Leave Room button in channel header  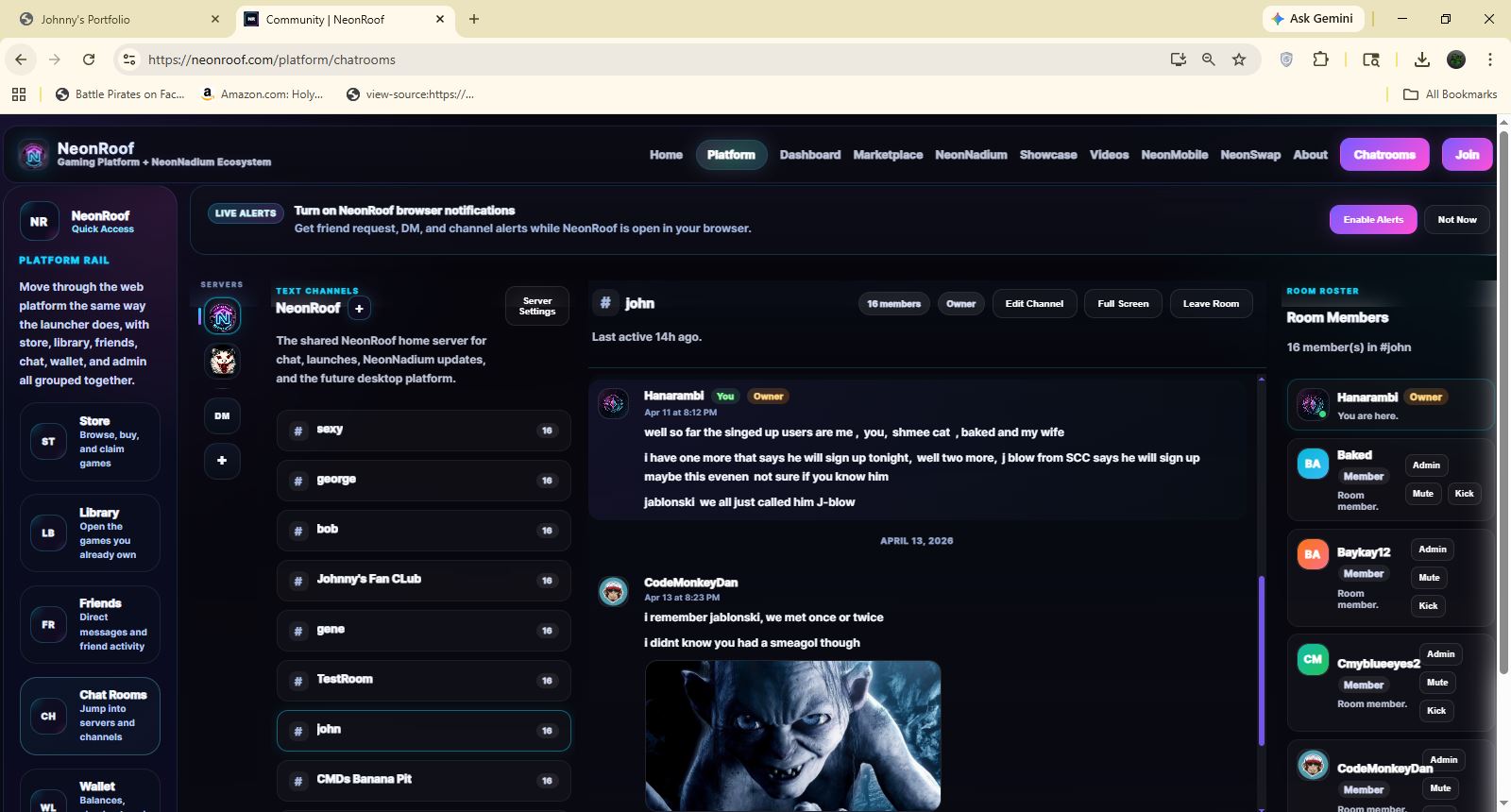click(1211, 304)
